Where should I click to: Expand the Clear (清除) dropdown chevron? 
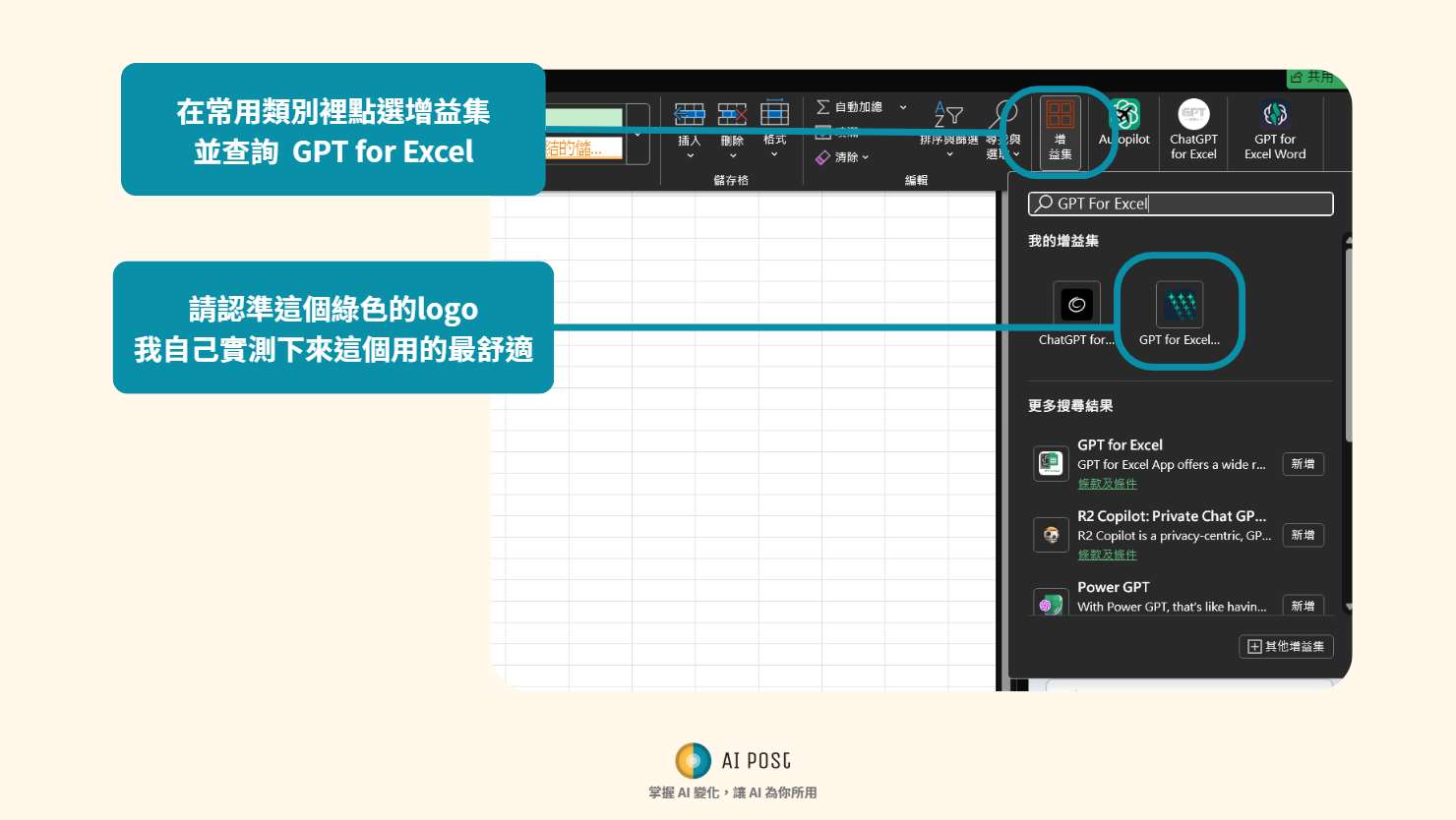(x=866, y=157)
